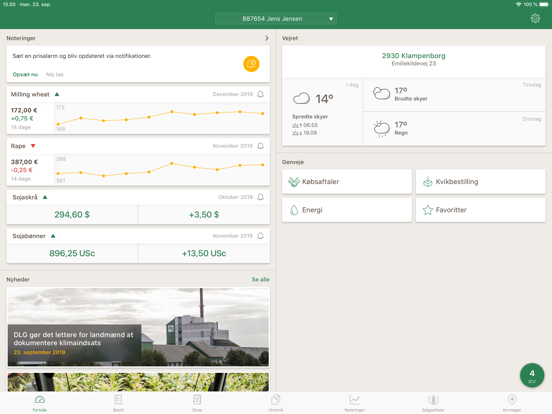Switch to the Bestil tab

(118, 403)
